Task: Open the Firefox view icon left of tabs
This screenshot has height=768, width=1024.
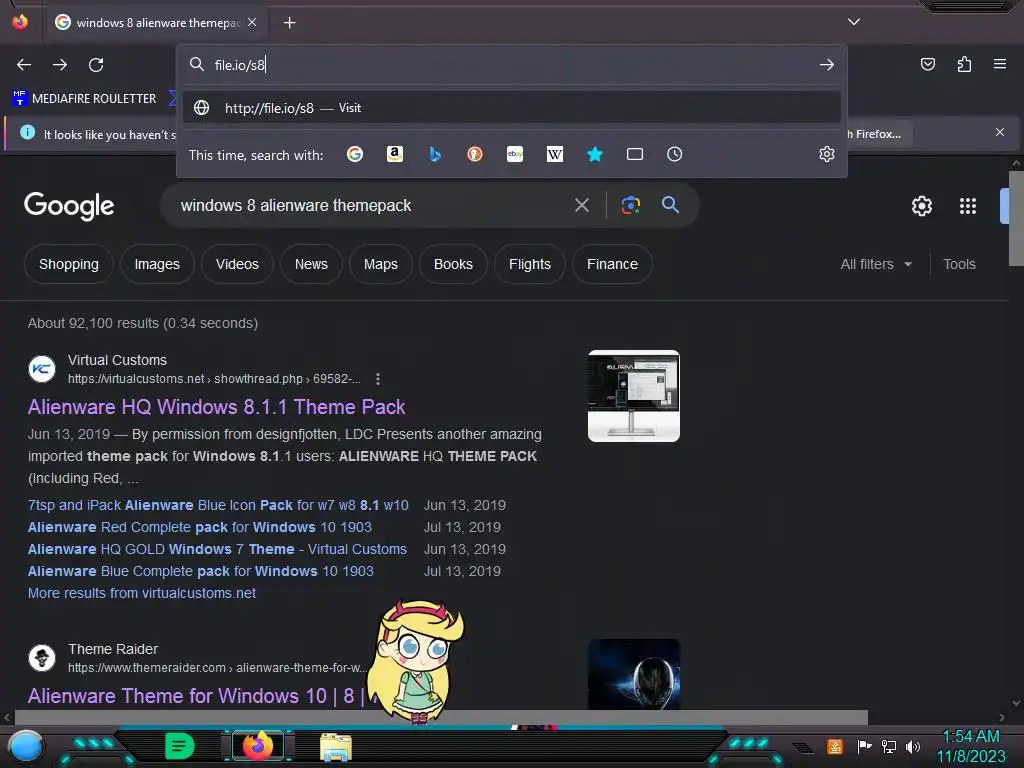Action: click(20, 22)
